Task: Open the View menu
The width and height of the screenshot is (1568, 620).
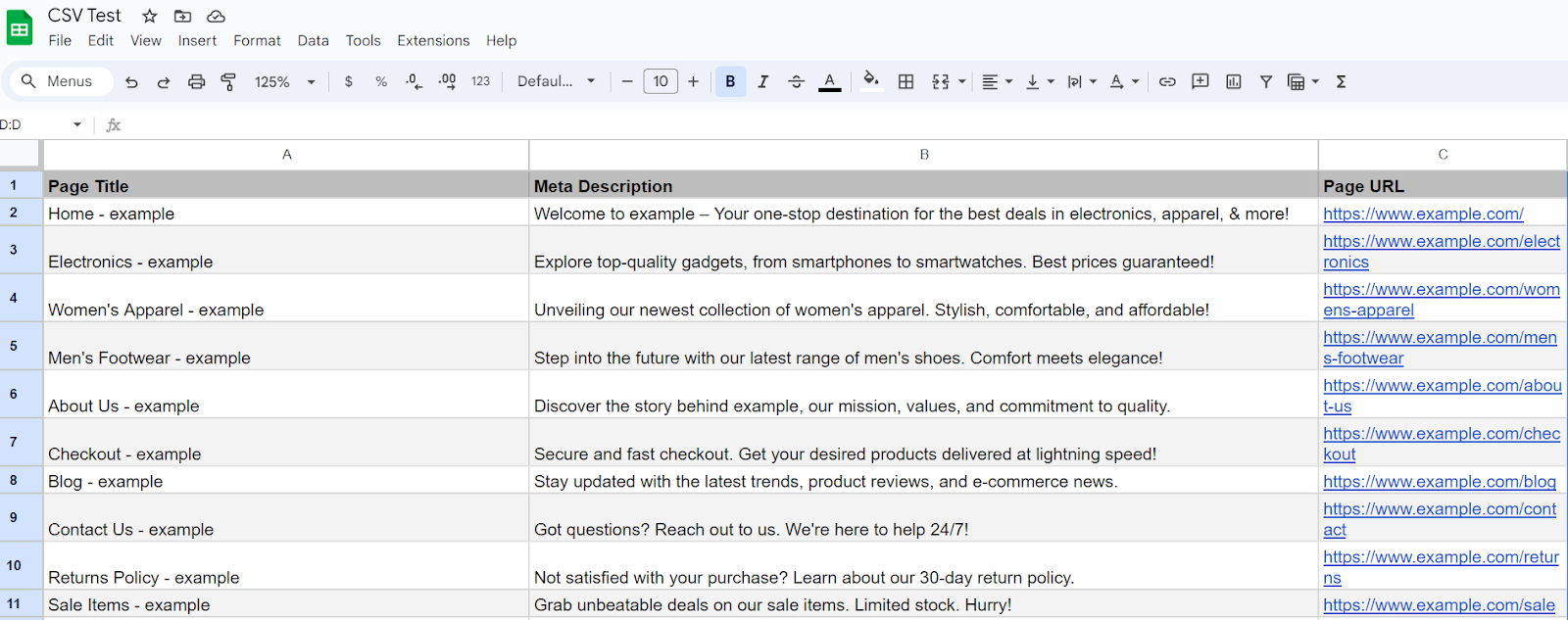Action: tap(146, 40)
